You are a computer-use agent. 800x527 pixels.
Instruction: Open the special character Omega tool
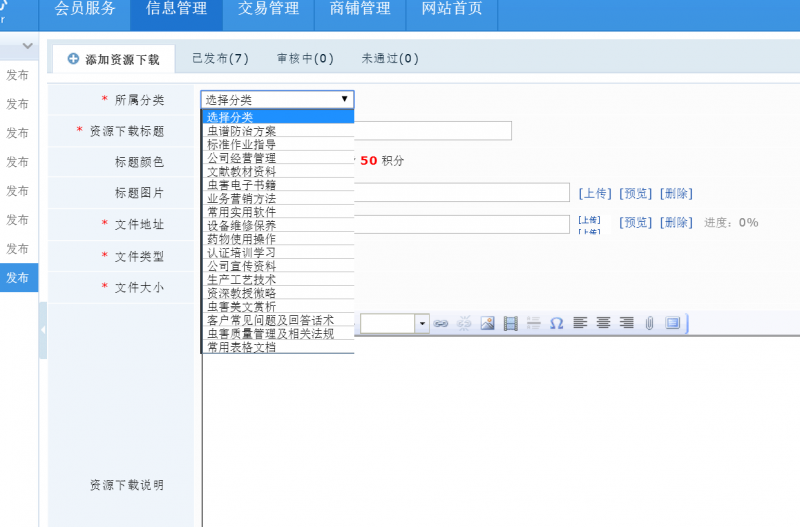click(557, 323)
